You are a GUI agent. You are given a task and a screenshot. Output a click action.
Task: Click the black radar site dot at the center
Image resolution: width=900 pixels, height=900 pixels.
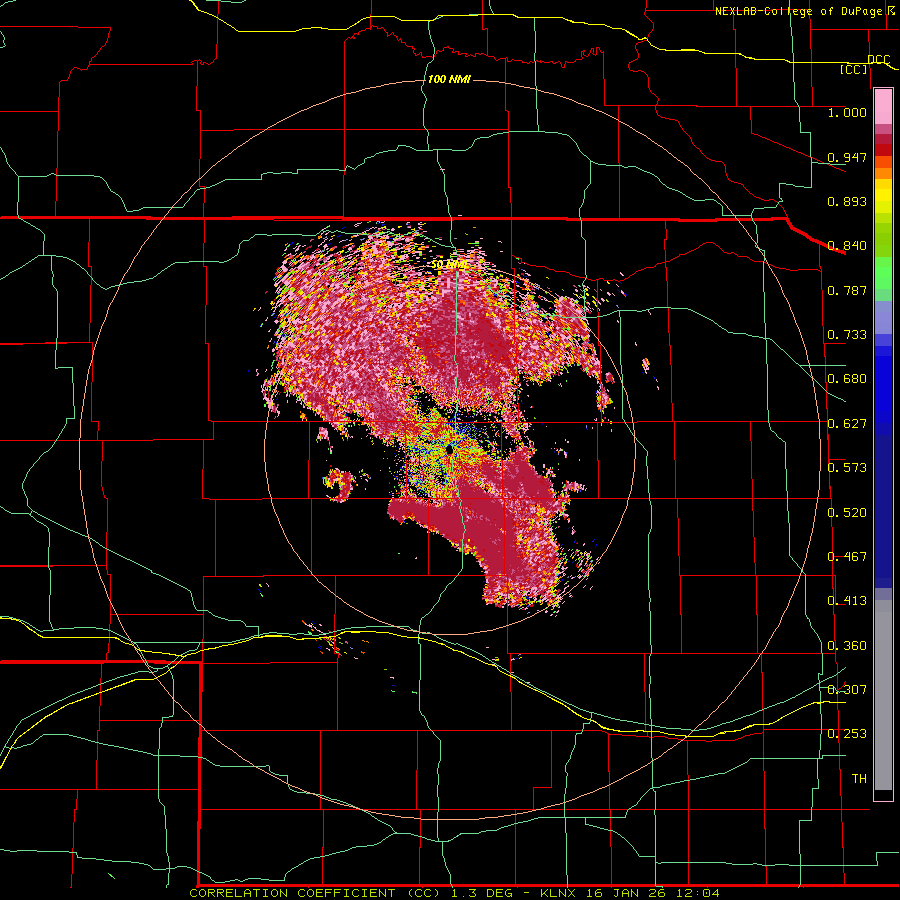coord(449,451)
